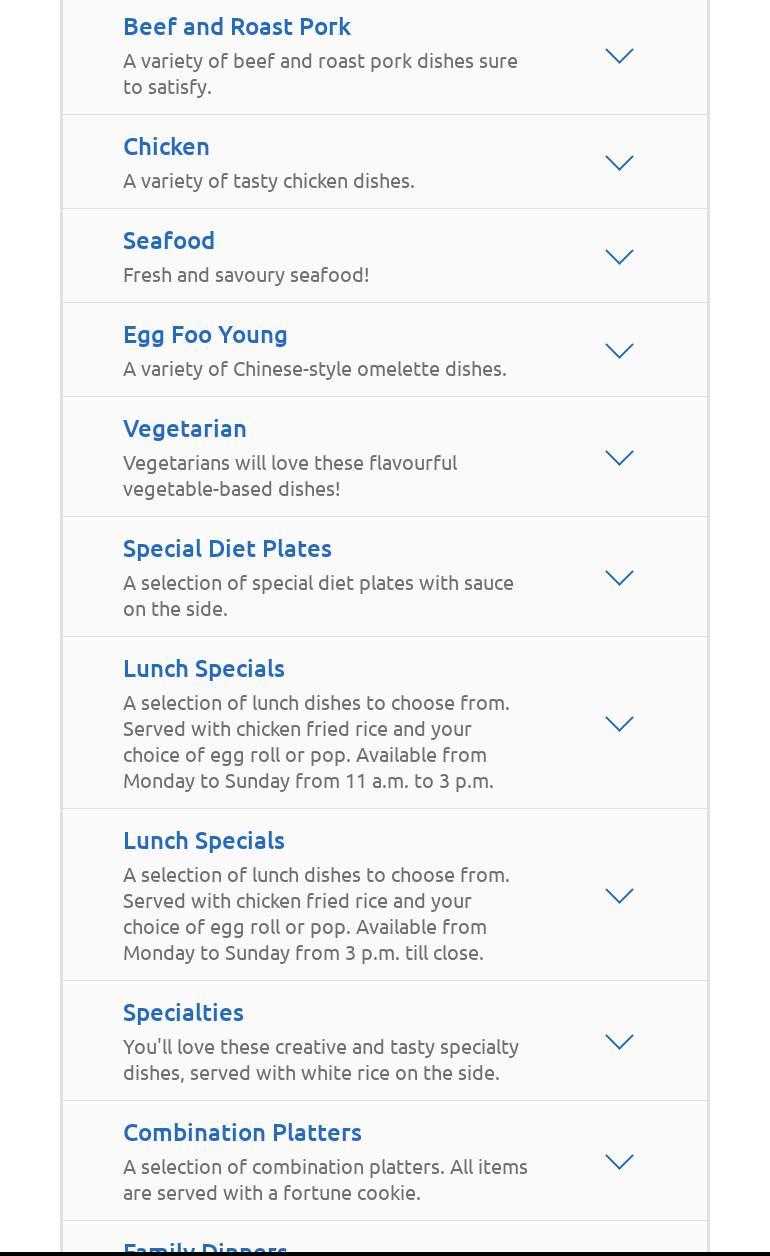770x1256 pixels.
Task: Select the Specialties heading
Action: 183,1013
